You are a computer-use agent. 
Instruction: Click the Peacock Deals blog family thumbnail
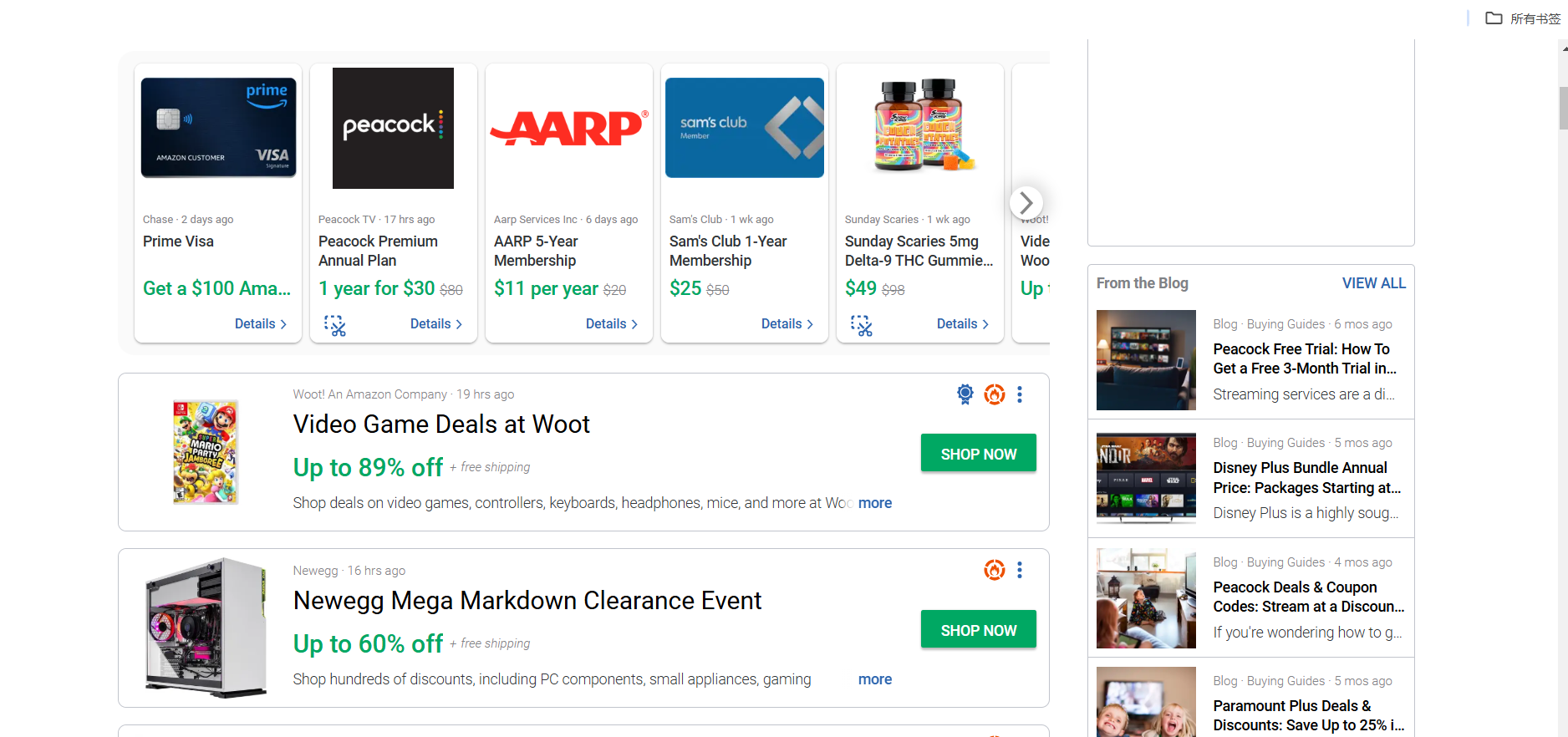point(1146,598)
